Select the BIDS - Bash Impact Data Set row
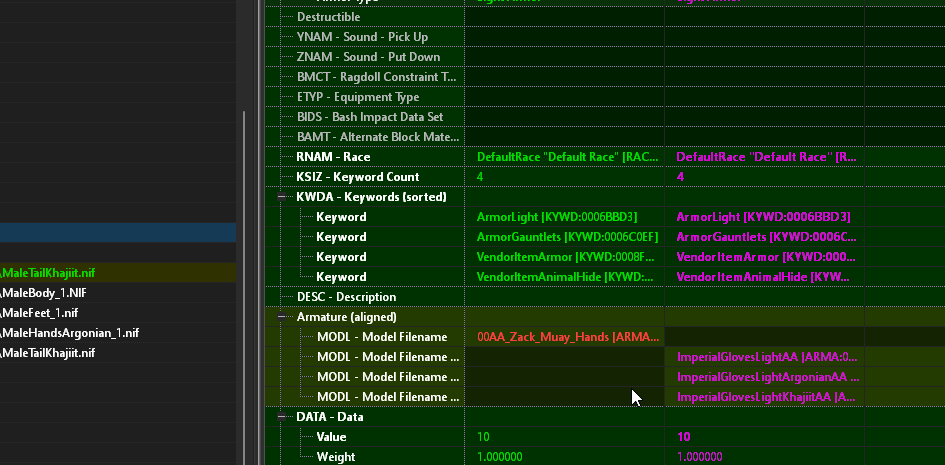This screenshot has height=465, width=945. (x=370, y=117)
